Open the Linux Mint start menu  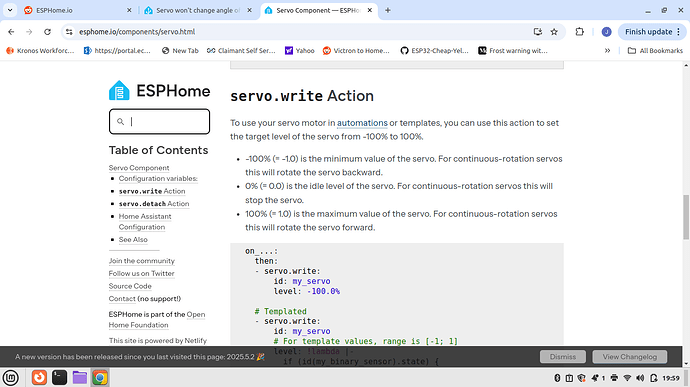coord(11,377)
